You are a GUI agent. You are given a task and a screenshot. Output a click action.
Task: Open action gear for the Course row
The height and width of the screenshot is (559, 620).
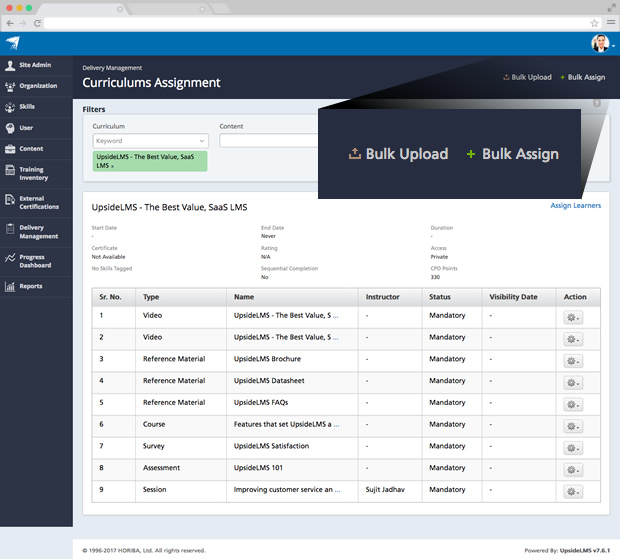[573, 426]
